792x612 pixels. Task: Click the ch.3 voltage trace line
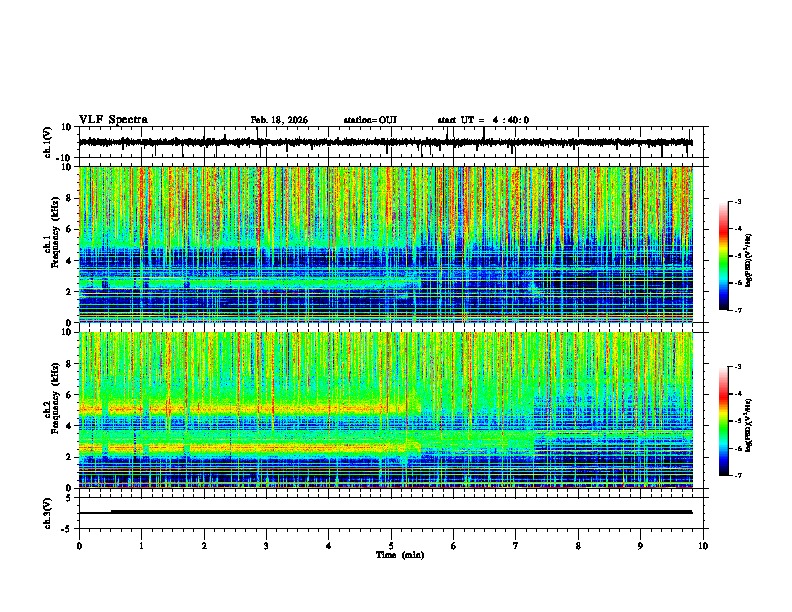point(385,512)
